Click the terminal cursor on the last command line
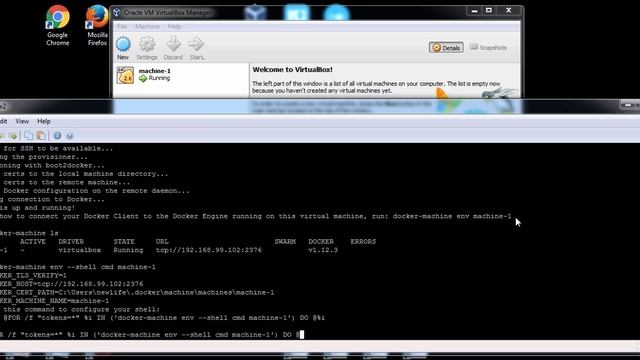 (x=302, y=335)
